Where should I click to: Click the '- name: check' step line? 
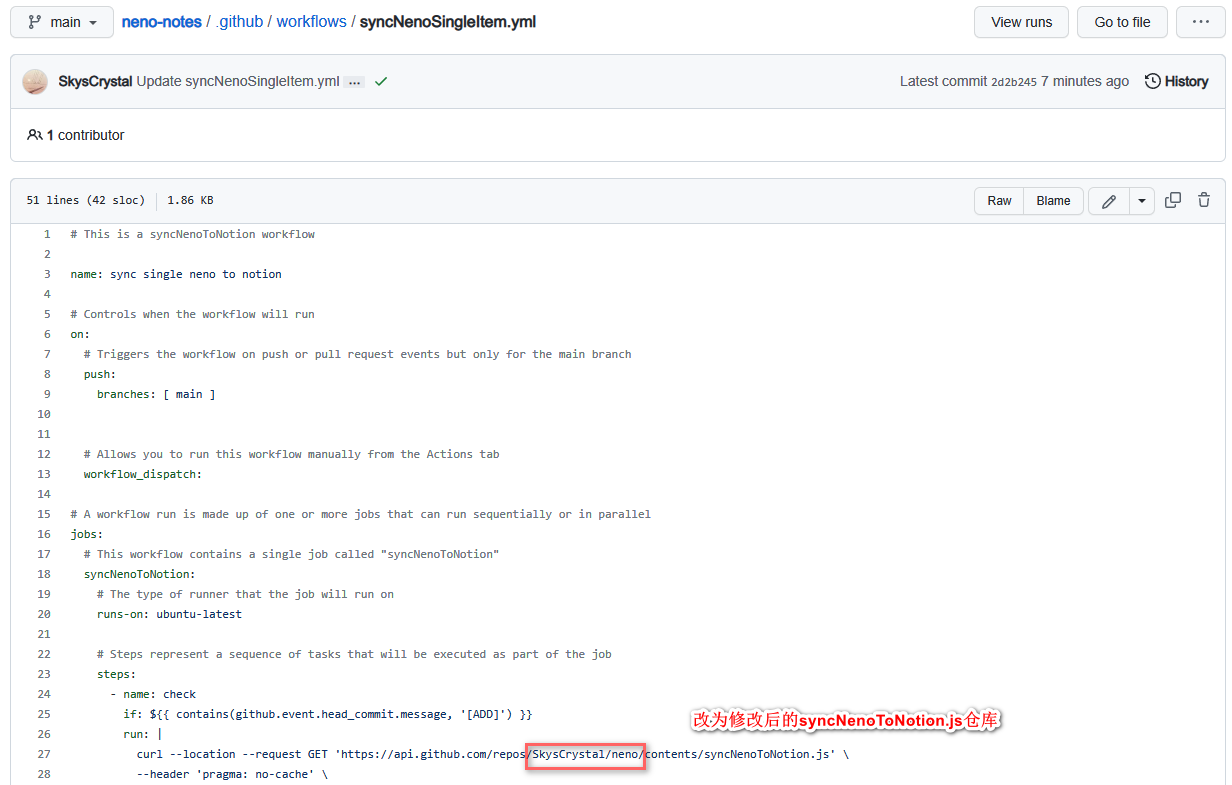[153, 694]
